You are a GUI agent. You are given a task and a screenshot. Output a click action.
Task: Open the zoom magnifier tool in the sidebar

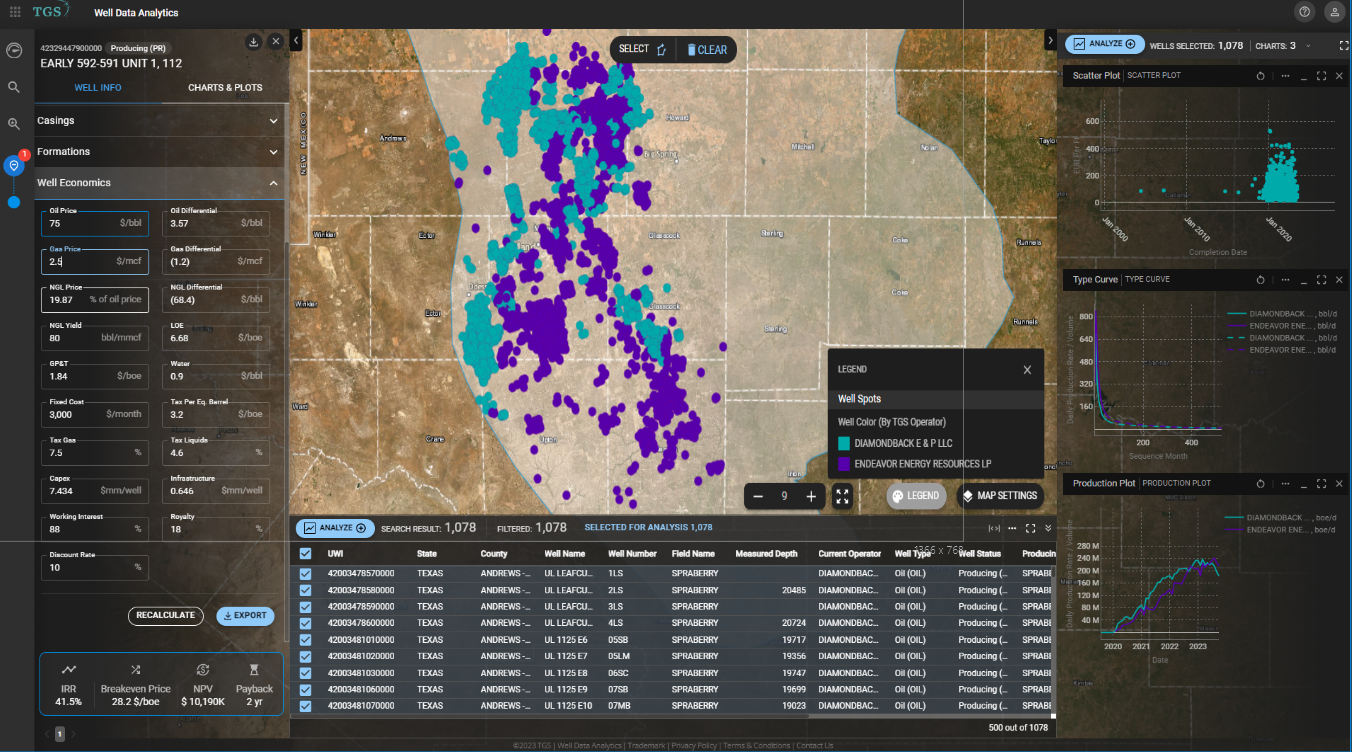click(14, 124)
